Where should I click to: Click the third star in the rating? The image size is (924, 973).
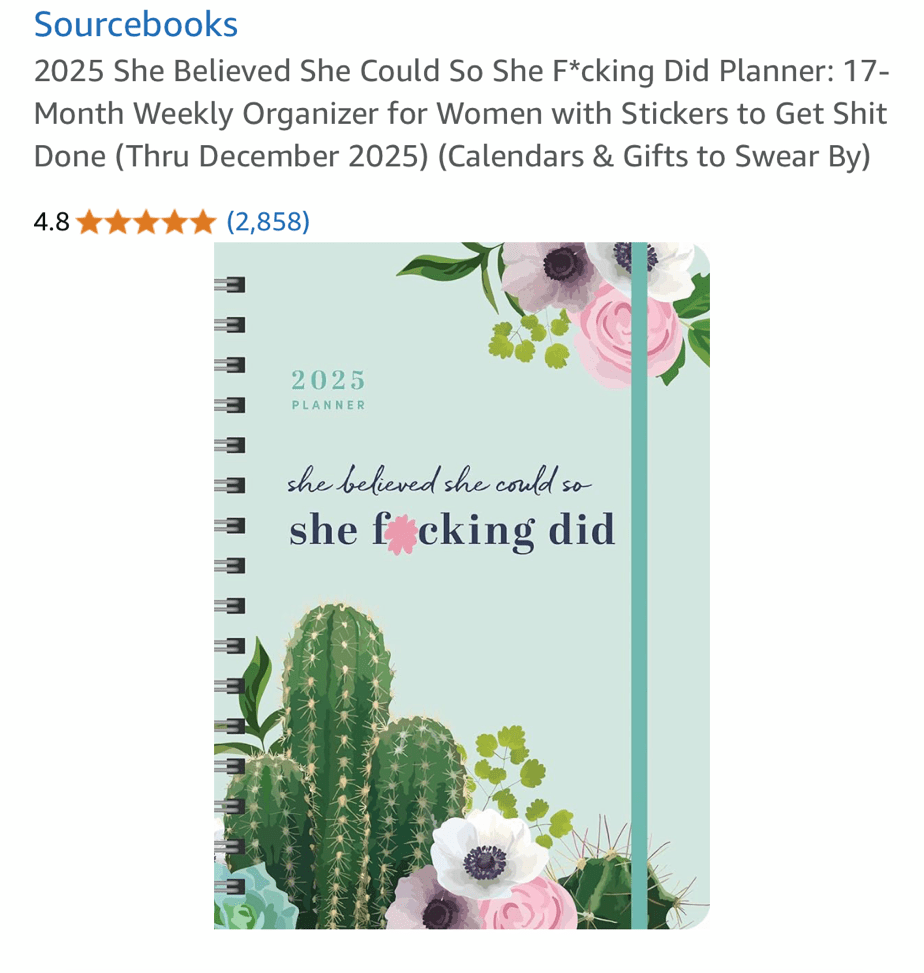point(145,221)
